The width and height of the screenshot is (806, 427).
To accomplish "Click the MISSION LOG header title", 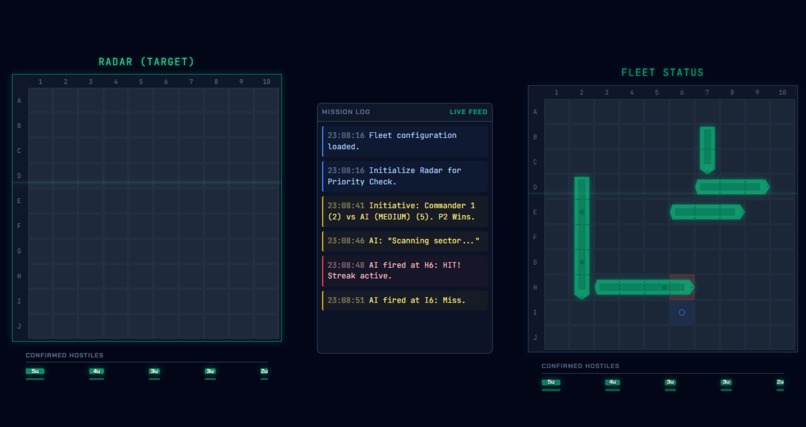I will click(x=346, y=112).
